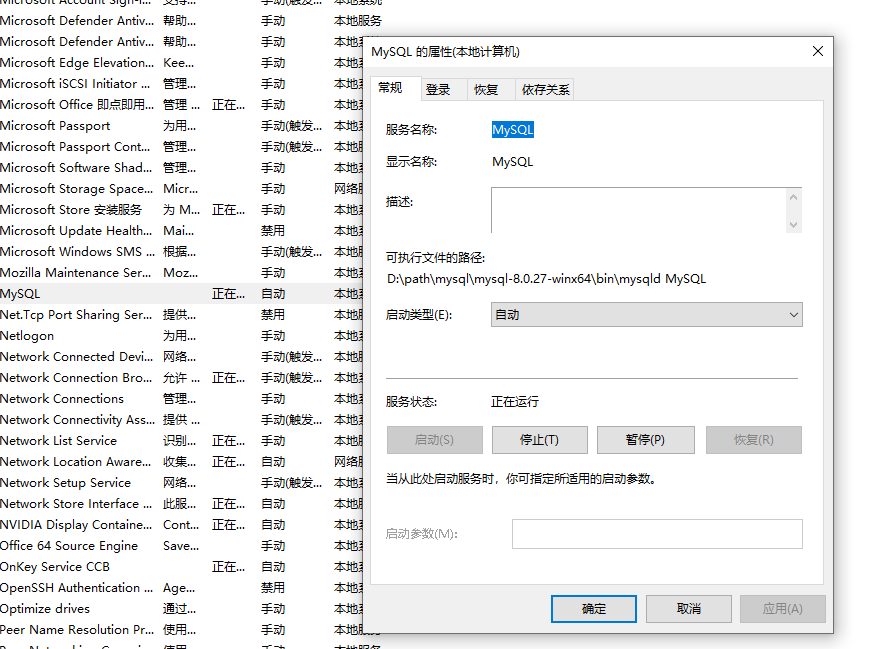Select Microsoft Office 即点即用 service
The image size is (875, 649).
[x=181, y=105]
